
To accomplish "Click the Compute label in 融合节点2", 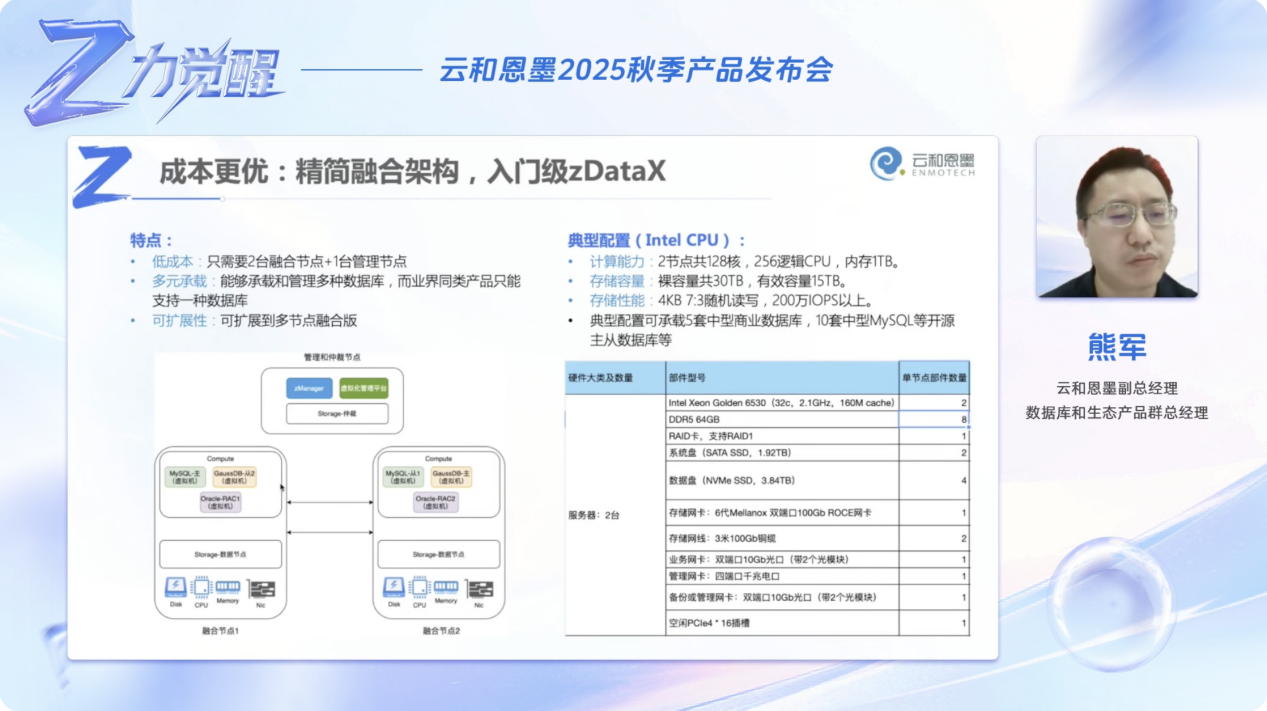I will 439,458.
